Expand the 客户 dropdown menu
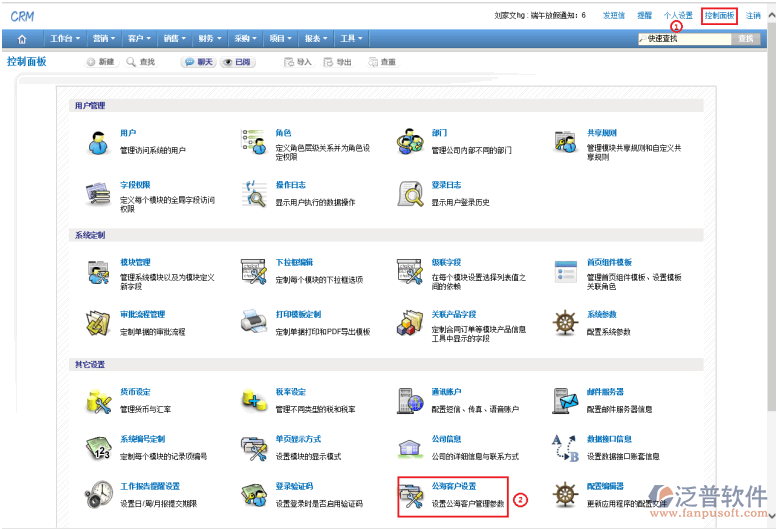Image resolution: width=778 pixels, height=529 pixels. (x=138, y=38)
